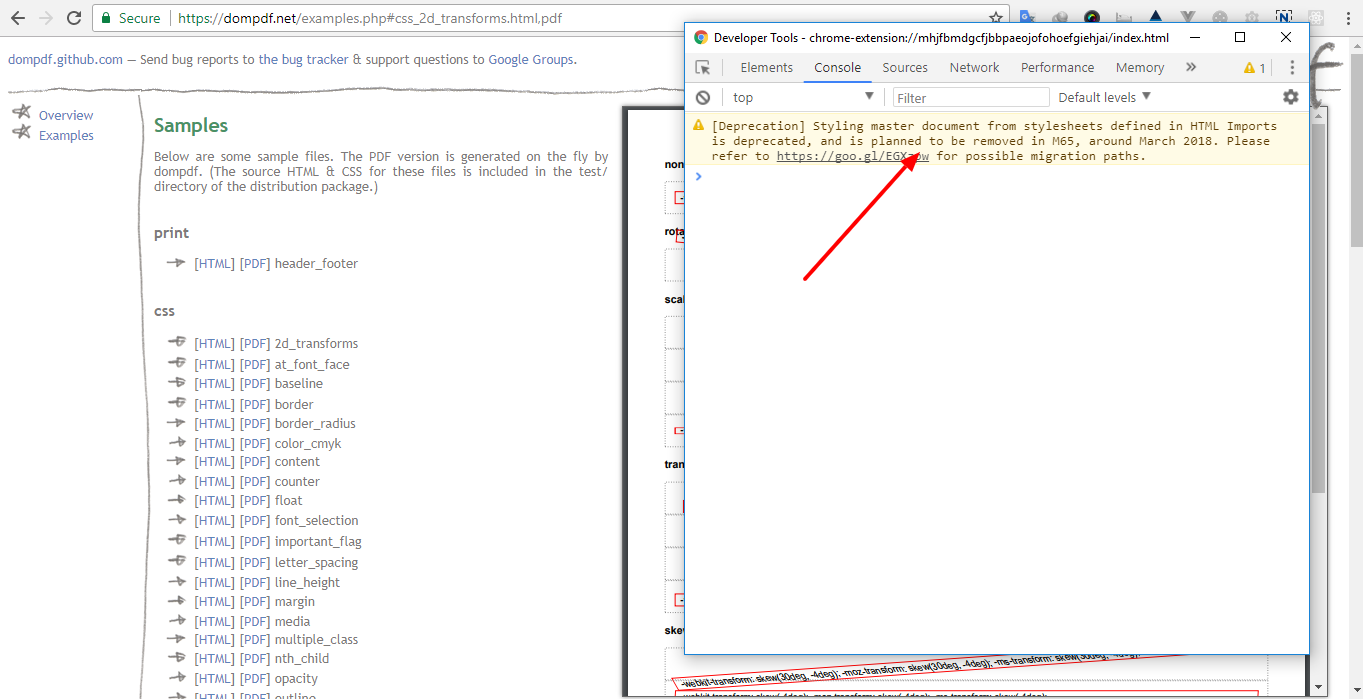Click the warnings count badge in DevTools
Image resolution: width=1363 pixels, height=699 pixels.
(x=1253, y=67)
